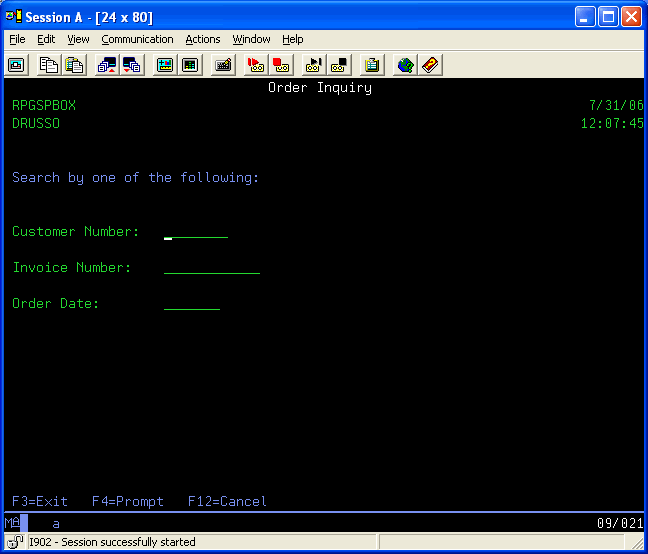Click the Paste toolbar icon

(x=74, y=65)
